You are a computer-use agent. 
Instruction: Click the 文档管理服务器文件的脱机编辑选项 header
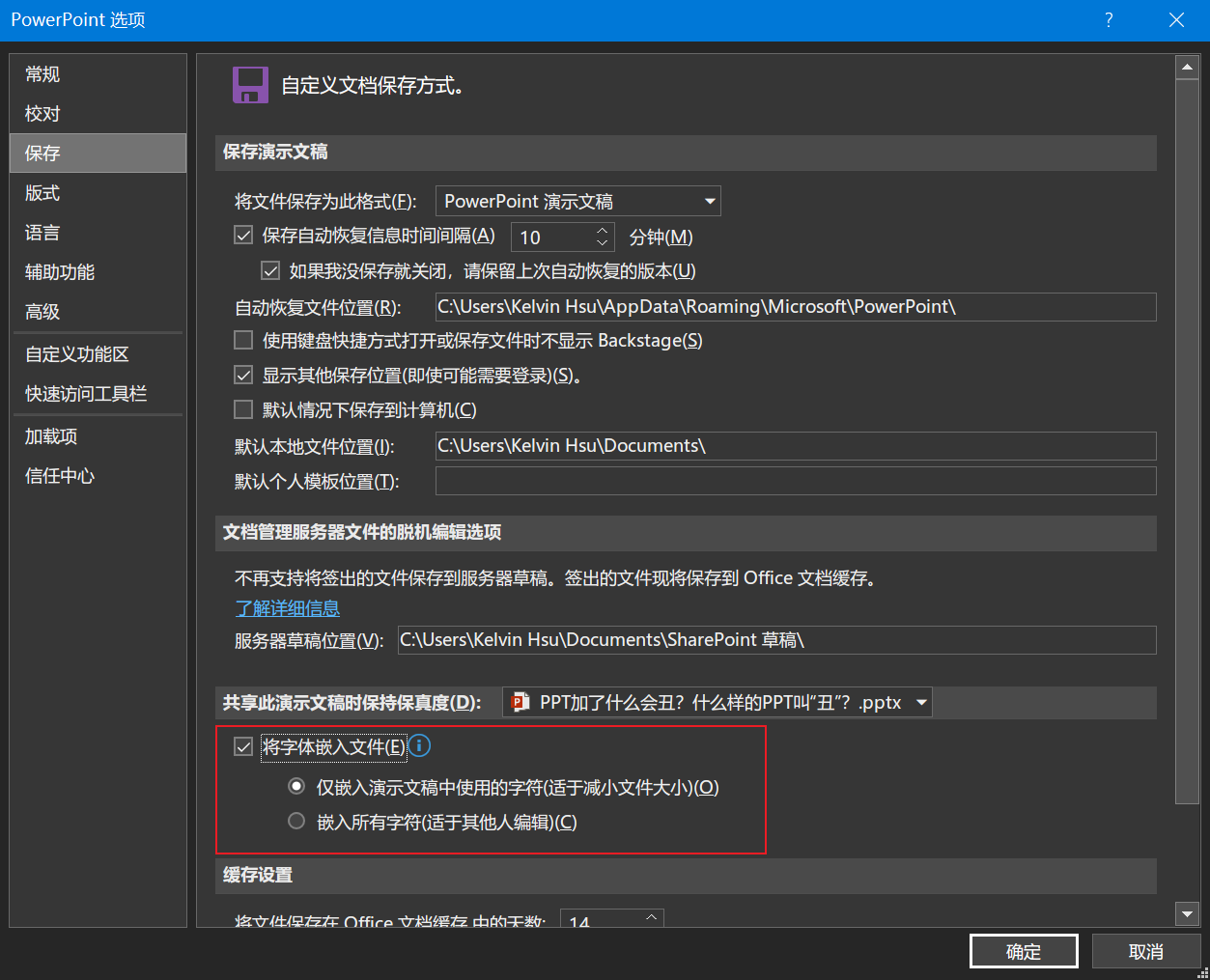(686, 533)
